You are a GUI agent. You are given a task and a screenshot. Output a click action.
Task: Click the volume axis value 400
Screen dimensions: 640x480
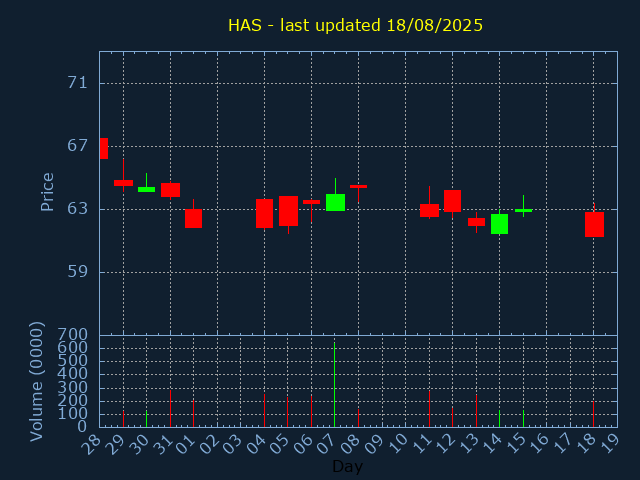[x=73, y=374]
